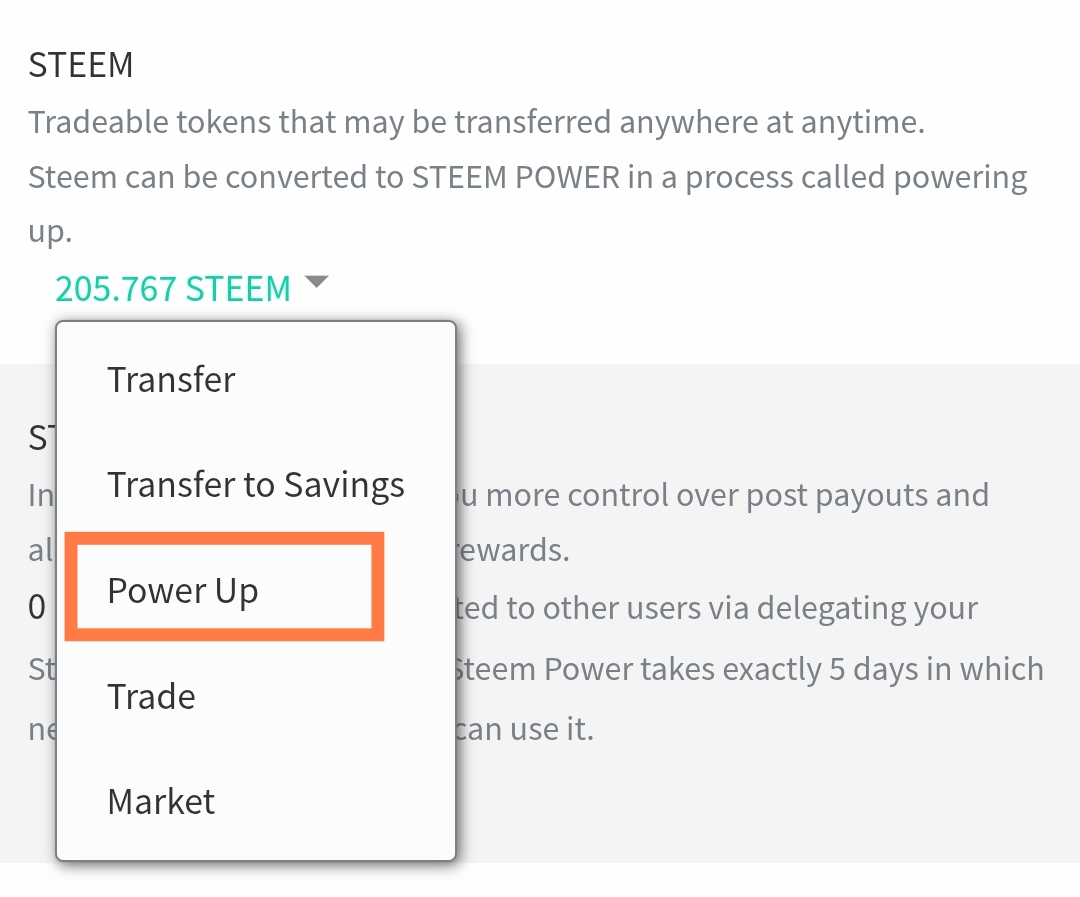Click the 'takes exactly 5 days' text
Viewport: 1080px width, 897px height.
point(749,669)
